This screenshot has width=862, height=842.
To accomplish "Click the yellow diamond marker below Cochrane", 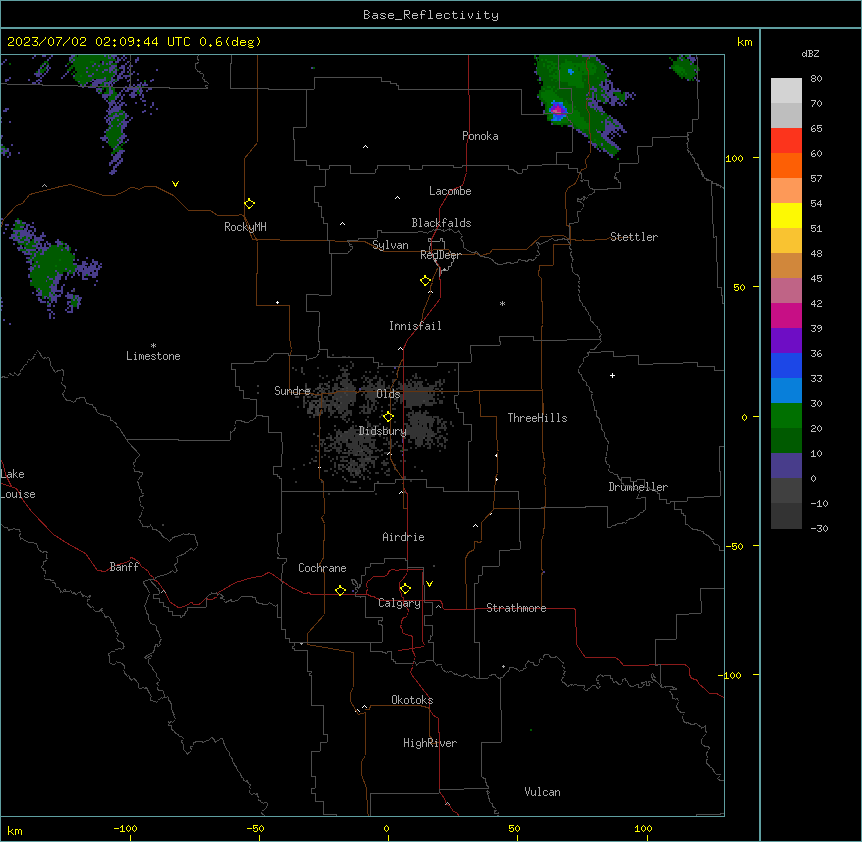I will 340,590.
